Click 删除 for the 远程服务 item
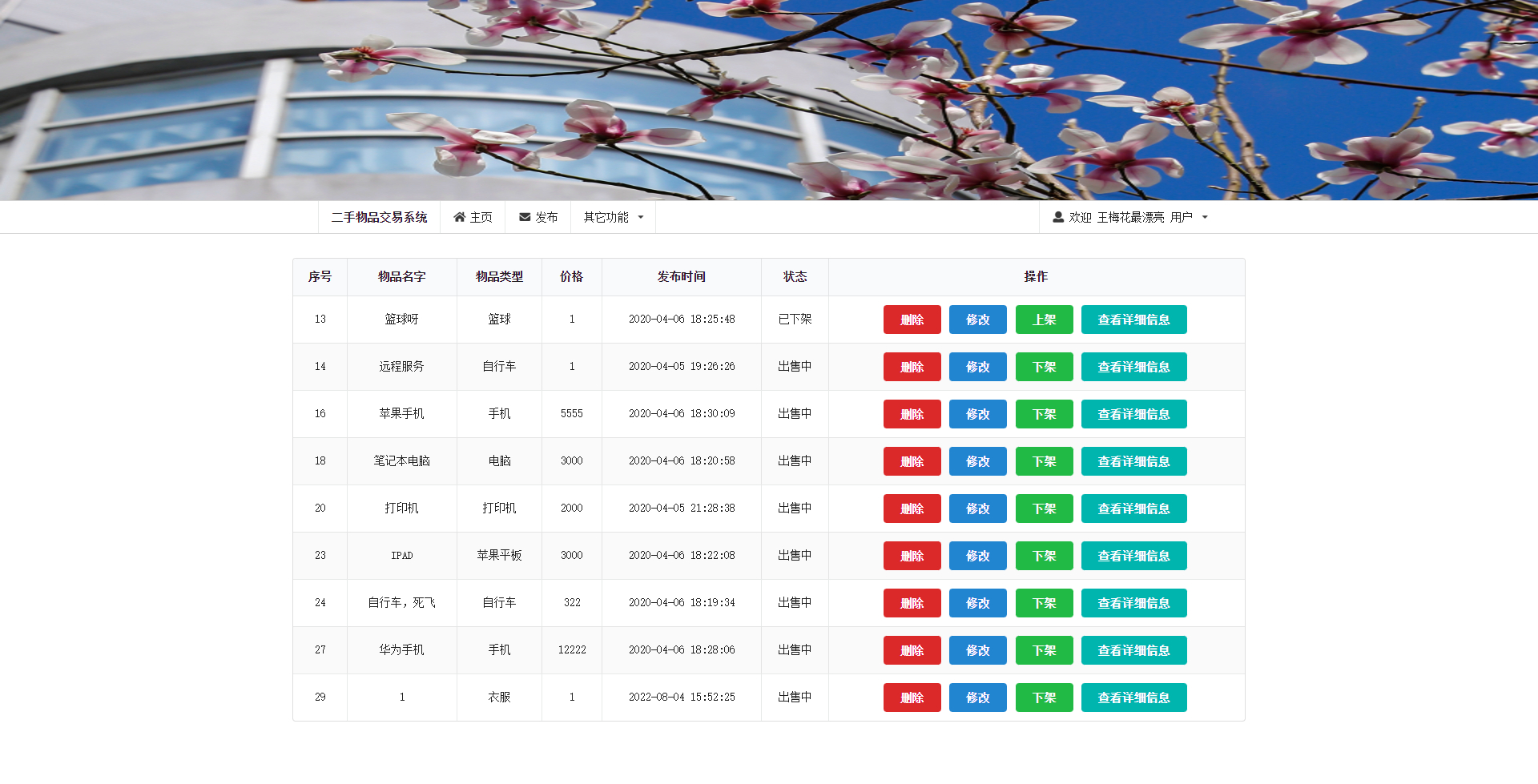This screenshot has height=784, width=1538. 912,367
